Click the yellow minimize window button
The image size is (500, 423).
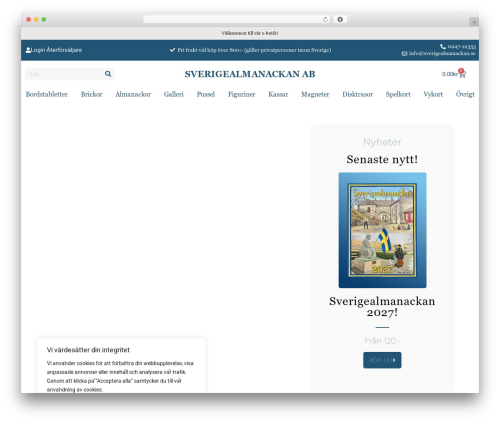[x=36, y=19]
